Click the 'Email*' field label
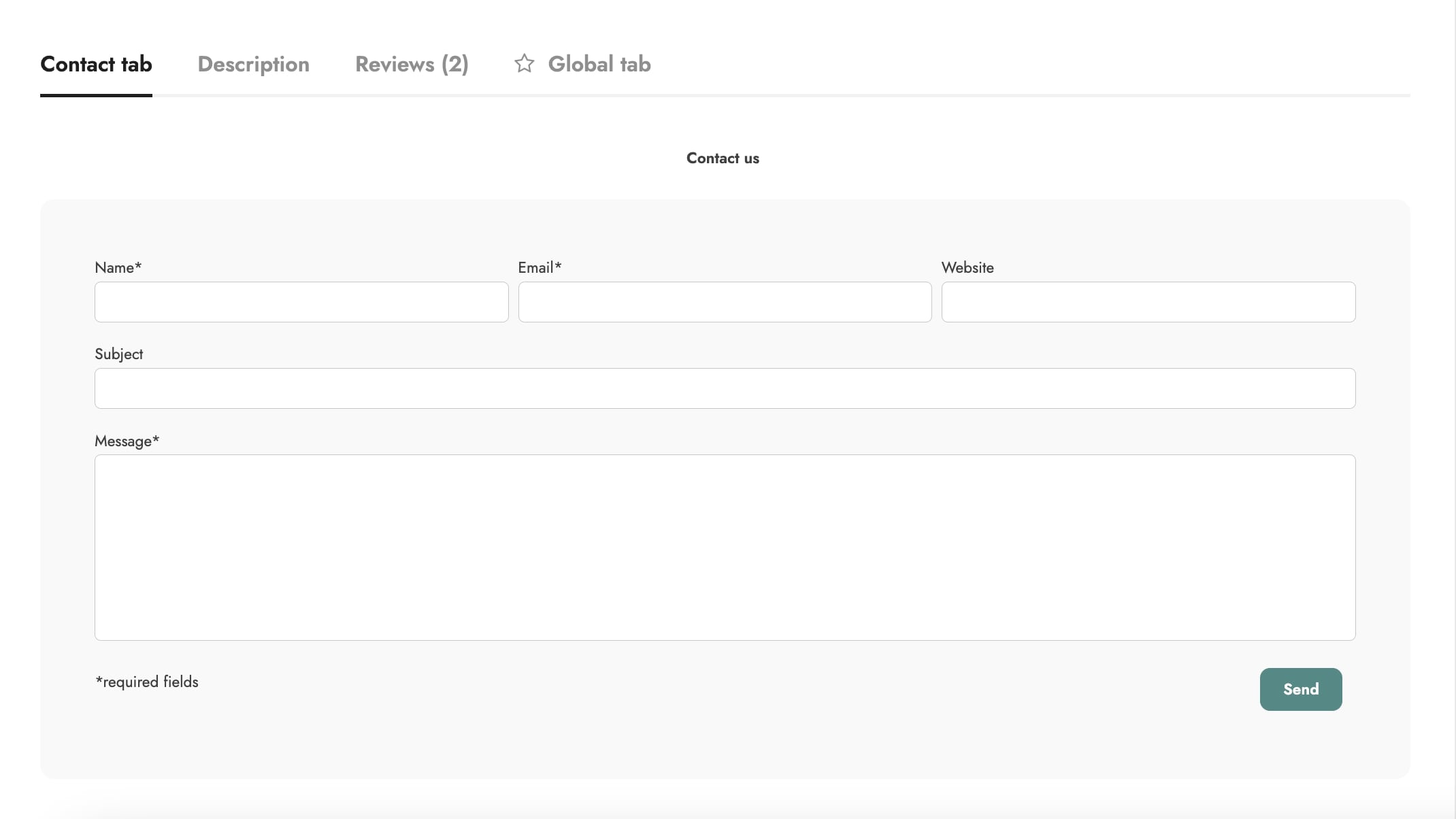 [x=540, y=267]
